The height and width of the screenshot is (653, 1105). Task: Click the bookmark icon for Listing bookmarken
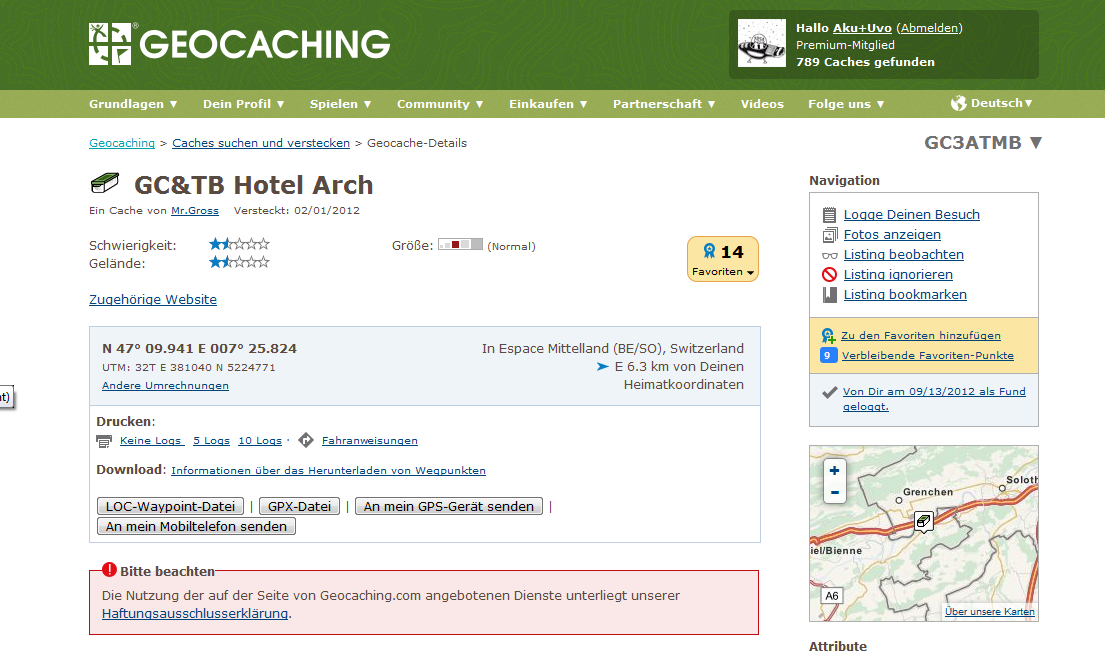tap(829, 294)
